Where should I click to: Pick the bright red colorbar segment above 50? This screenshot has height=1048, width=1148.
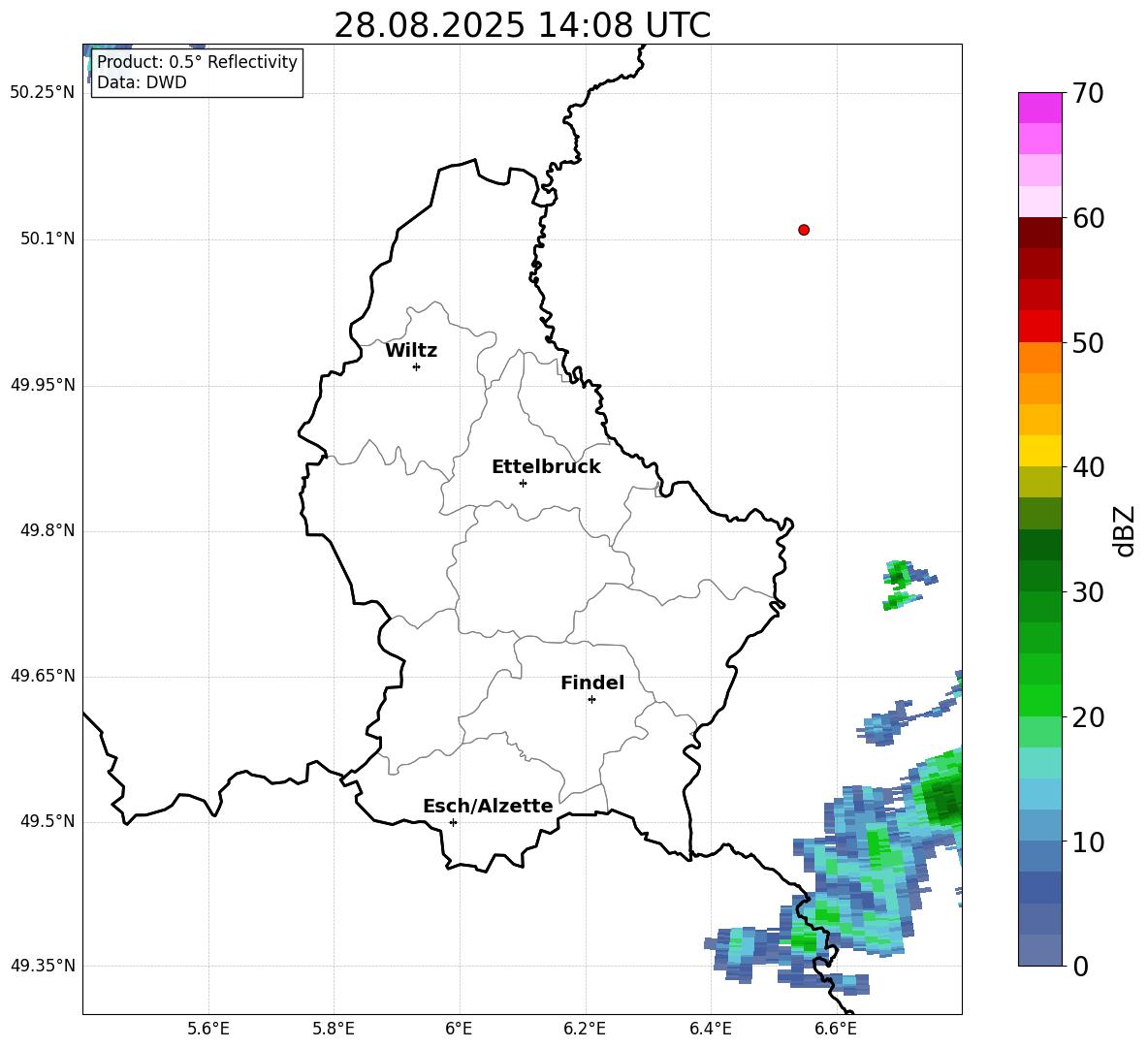pos(1039,327)
